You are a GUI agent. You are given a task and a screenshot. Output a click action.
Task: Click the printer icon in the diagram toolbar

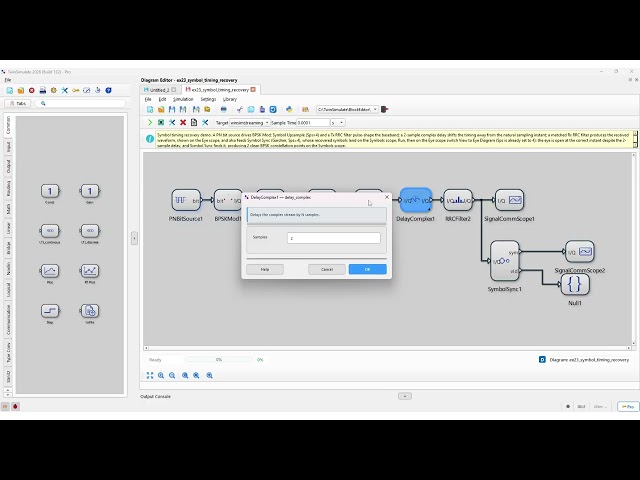pos(223,109)
